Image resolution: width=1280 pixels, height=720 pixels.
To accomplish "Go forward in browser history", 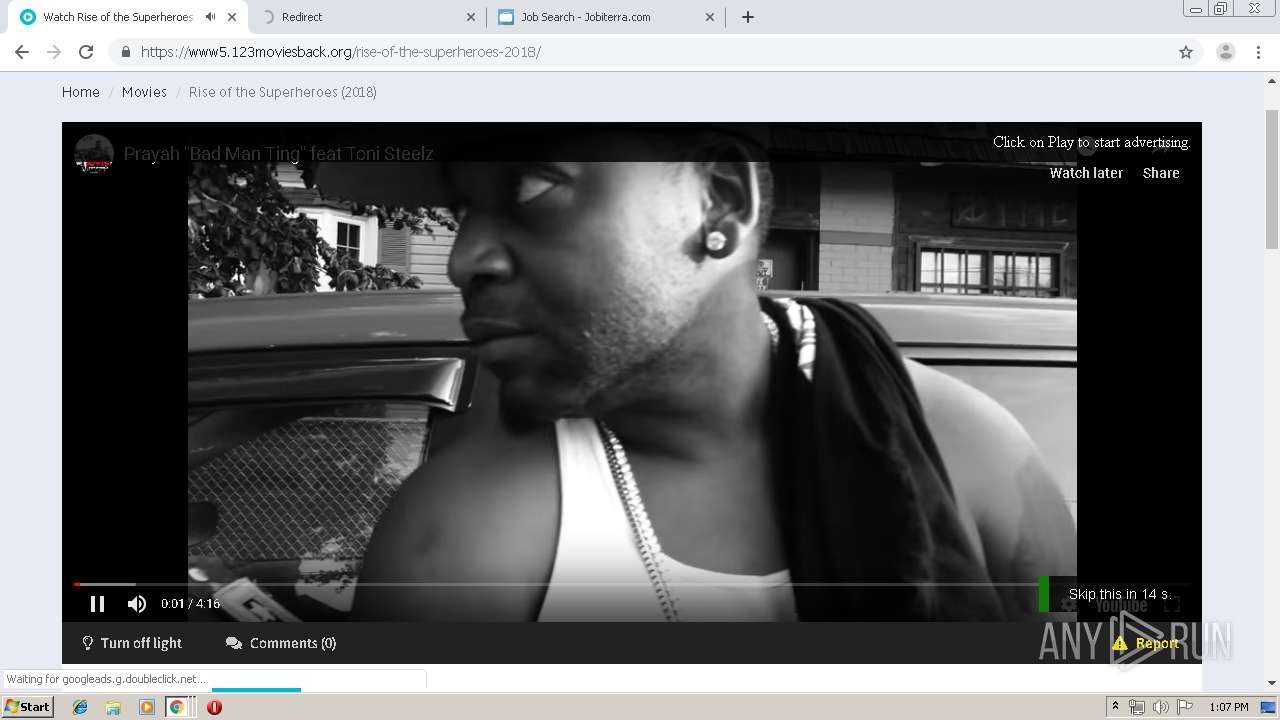I will coord(54,52).
